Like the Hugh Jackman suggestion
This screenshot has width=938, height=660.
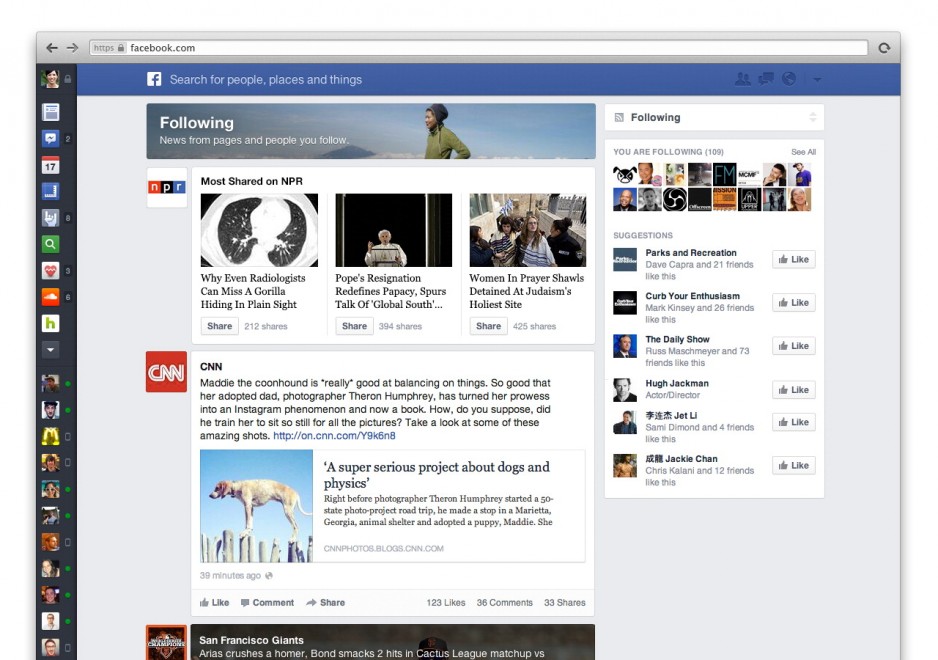[x=793, y=390]
